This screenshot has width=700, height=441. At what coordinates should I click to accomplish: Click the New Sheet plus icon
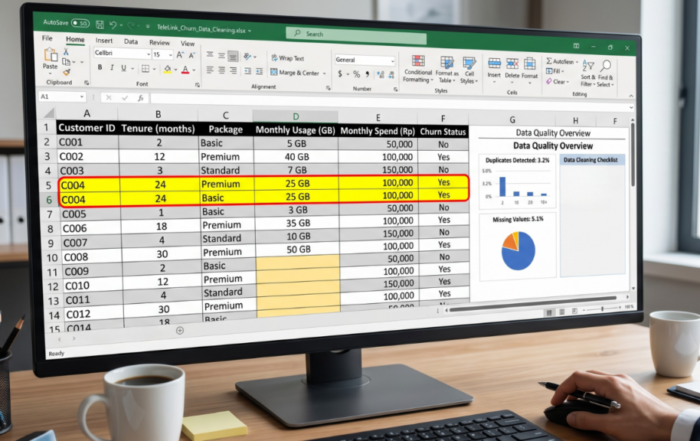180,330
